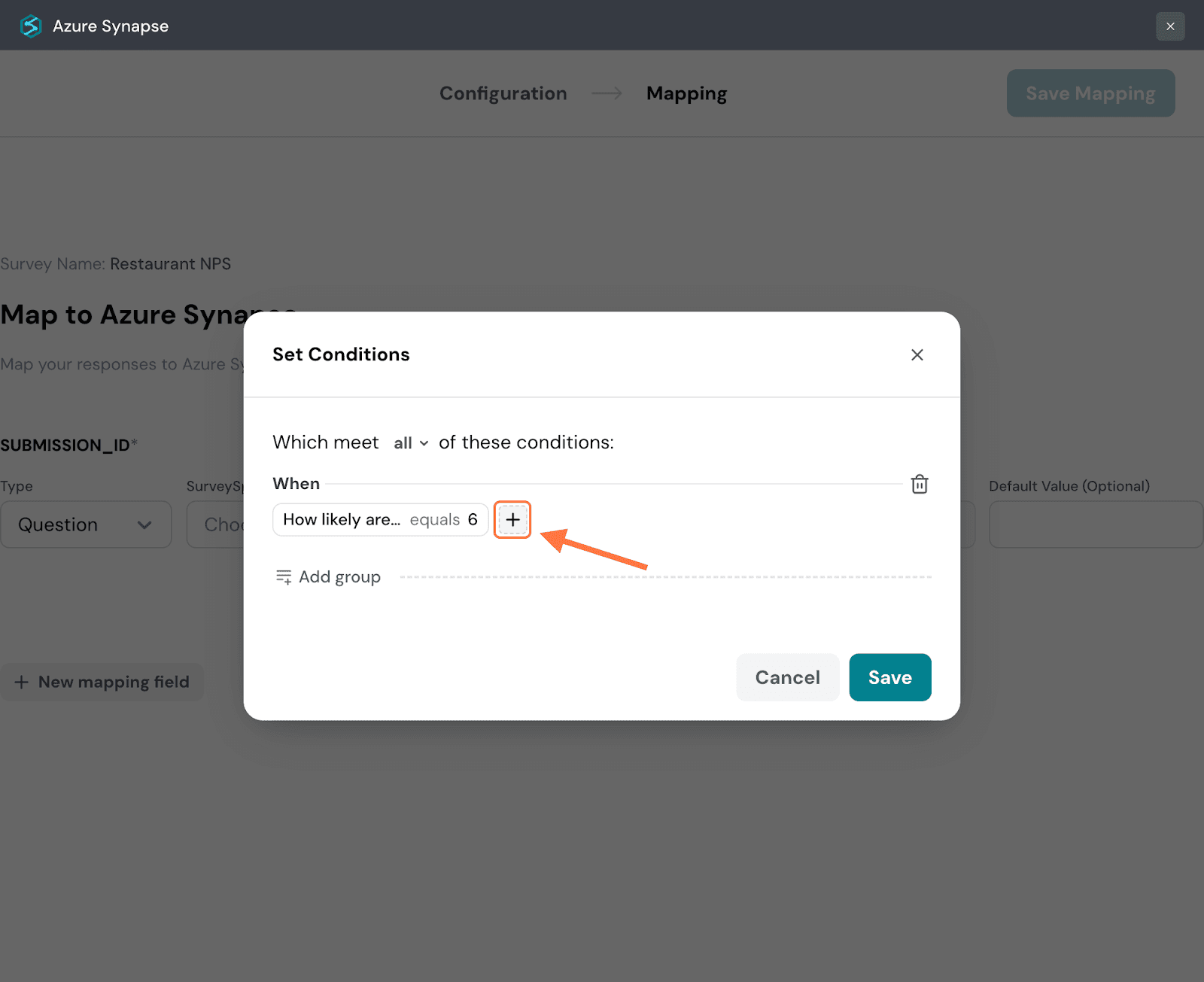The width and height of the screenshot is (1204, 982).
Task: Click the Save Mapping button
Action: pyautogui.click(x=1090, y=93)
